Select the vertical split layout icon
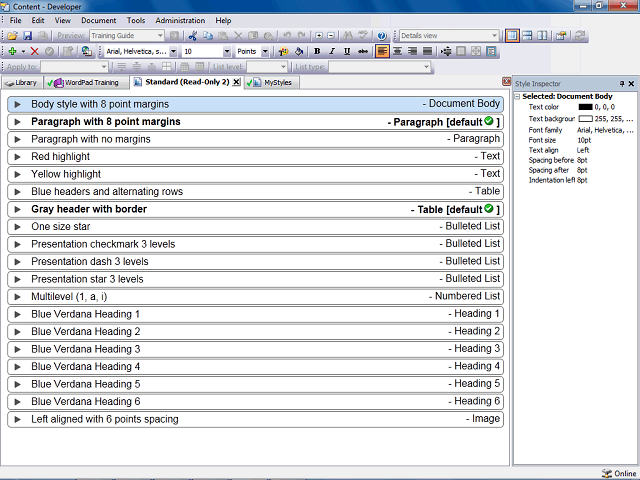The width and height of the screenshot is (640, 480). click(x=542, y=36)
